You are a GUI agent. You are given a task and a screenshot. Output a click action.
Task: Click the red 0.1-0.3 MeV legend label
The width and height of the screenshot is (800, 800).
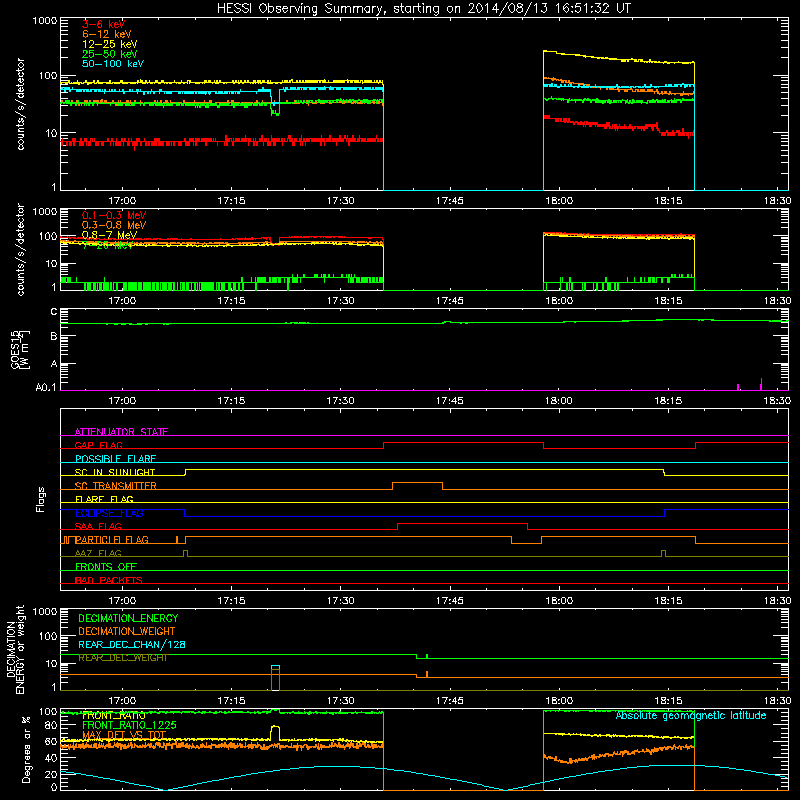tap(114, 215)
